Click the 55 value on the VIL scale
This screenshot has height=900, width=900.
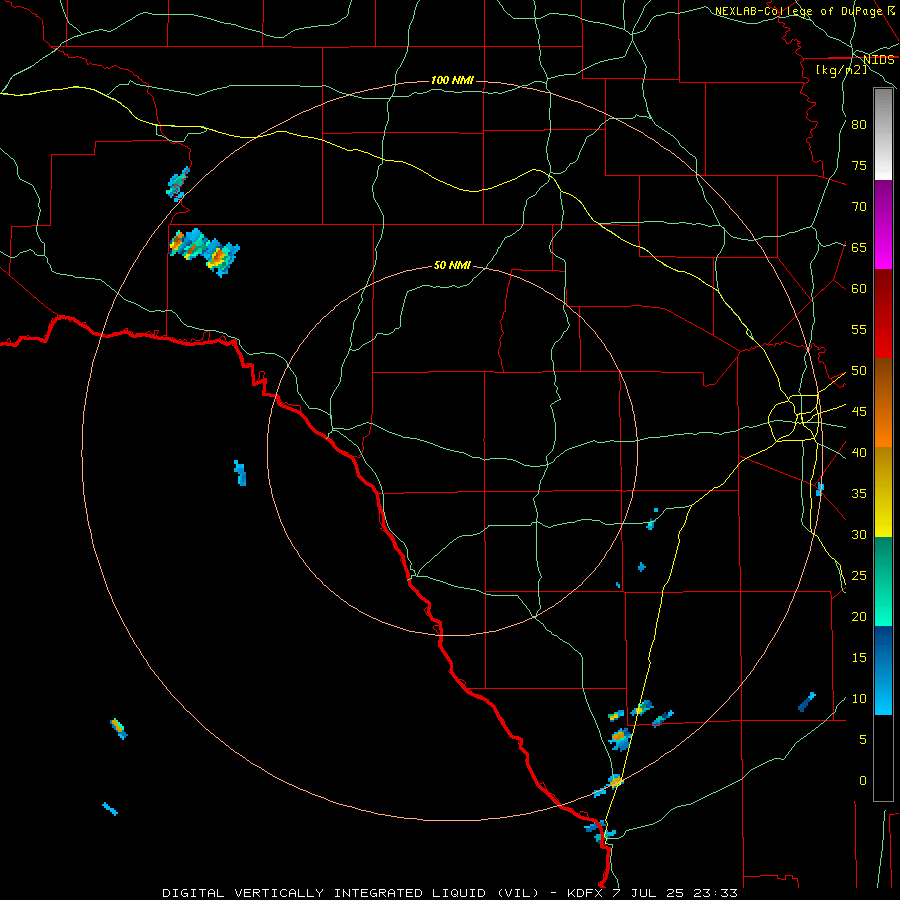point(859,329)
